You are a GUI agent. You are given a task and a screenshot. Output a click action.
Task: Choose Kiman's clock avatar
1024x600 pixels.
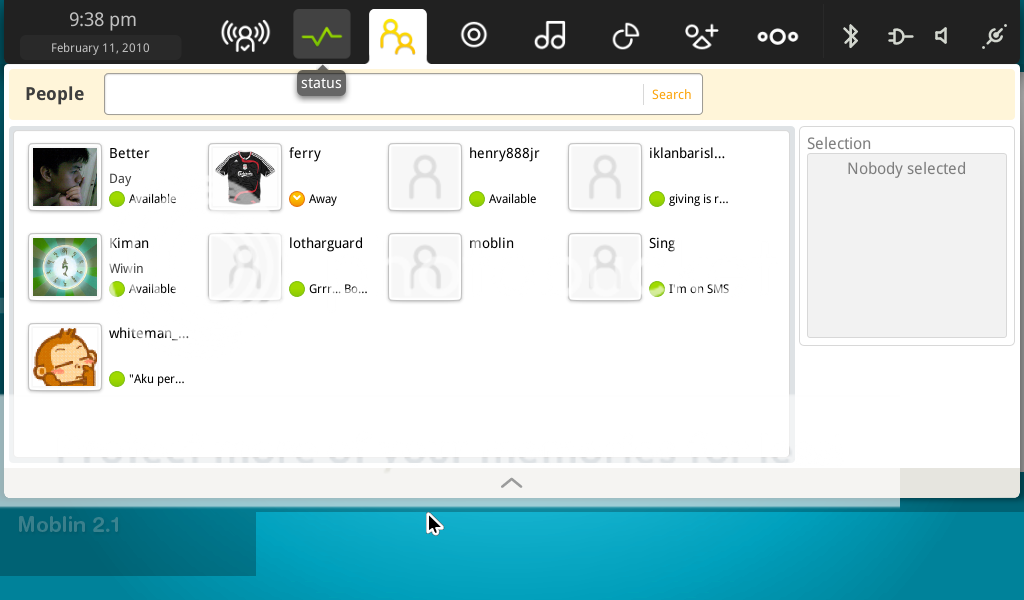(x=65, y=267)
